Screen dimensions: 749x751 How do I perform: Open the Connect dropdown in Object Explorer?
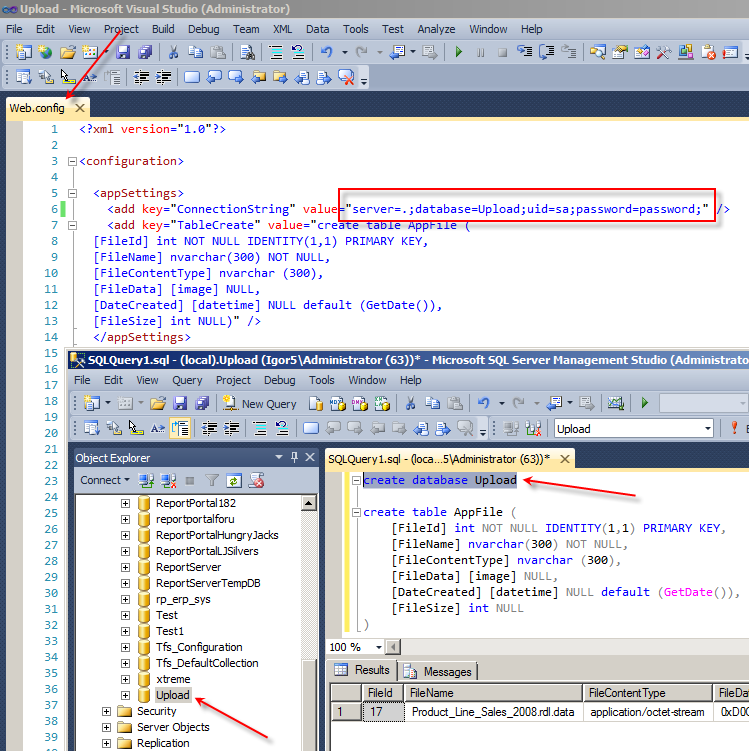tap(105, 480)
